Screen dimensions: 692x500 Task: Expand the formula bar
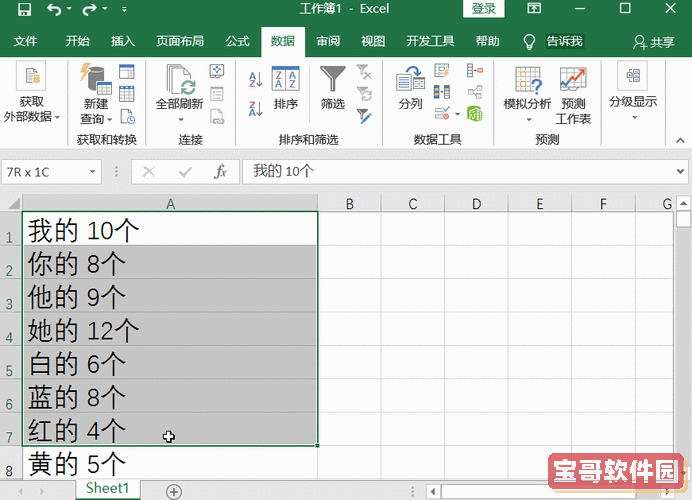click(x=680, y=172)
